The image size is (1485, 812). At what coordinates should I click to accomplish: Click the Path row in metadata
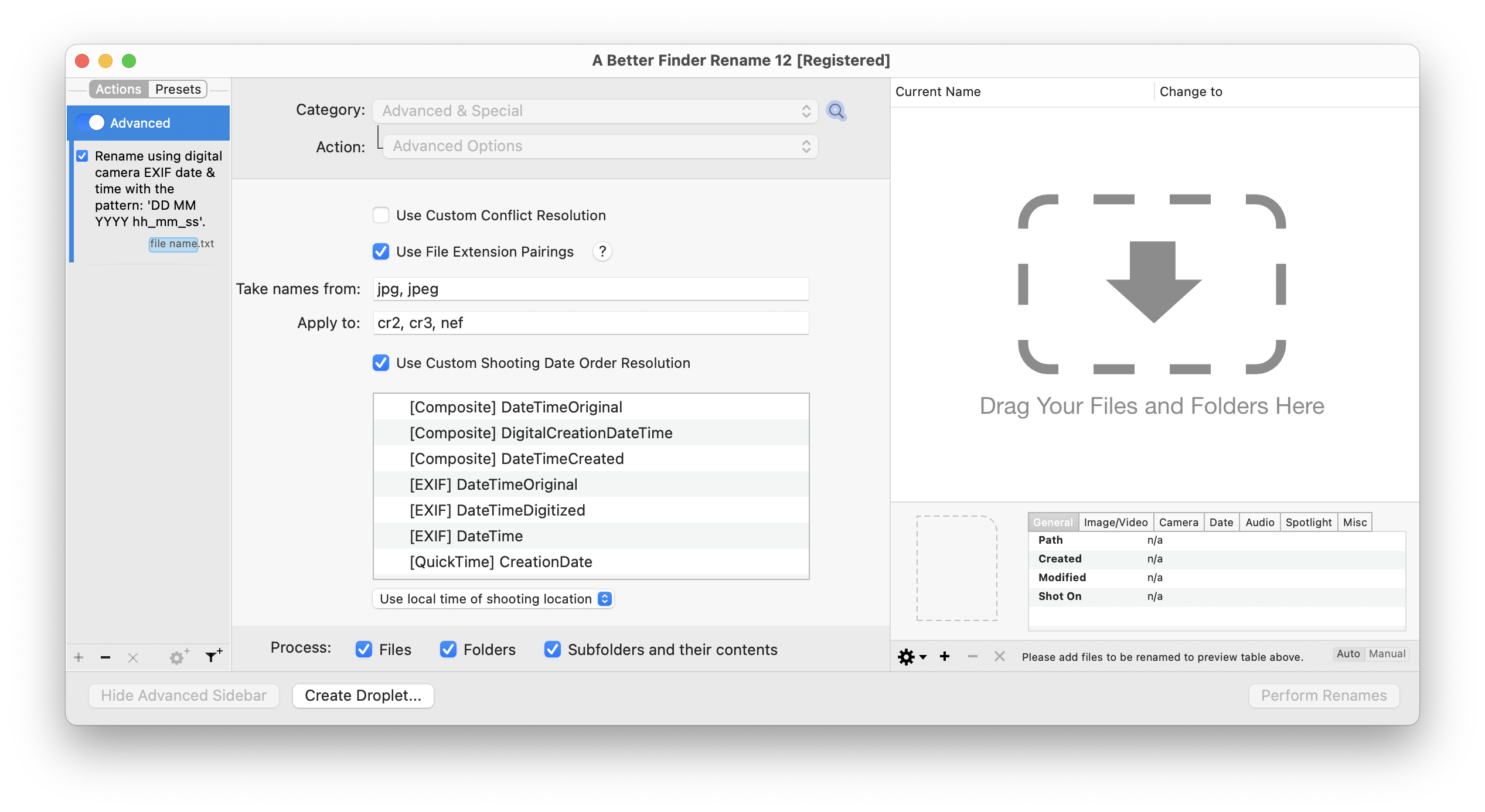click(1217, 540)
